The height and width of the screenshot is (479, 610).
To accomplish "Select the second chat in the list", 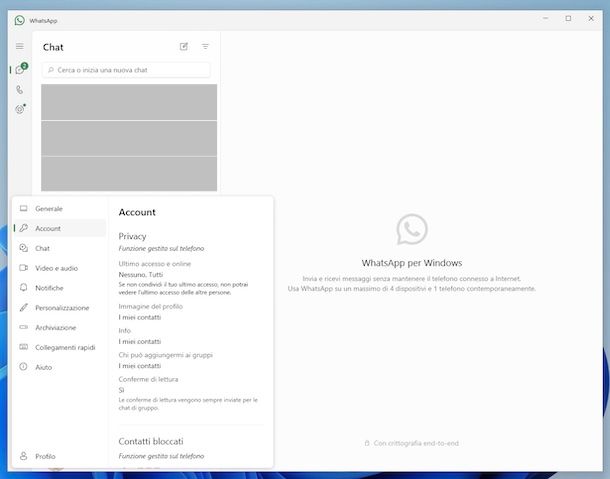I will click(x=129, y=139).
